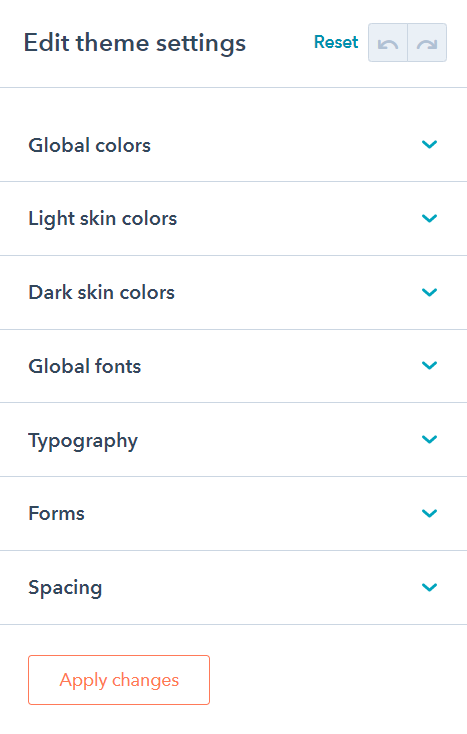Viewport: 467px width, 734px height.
Task: Expand Light skin colors chevron arrow
Action: click(429, 218)
